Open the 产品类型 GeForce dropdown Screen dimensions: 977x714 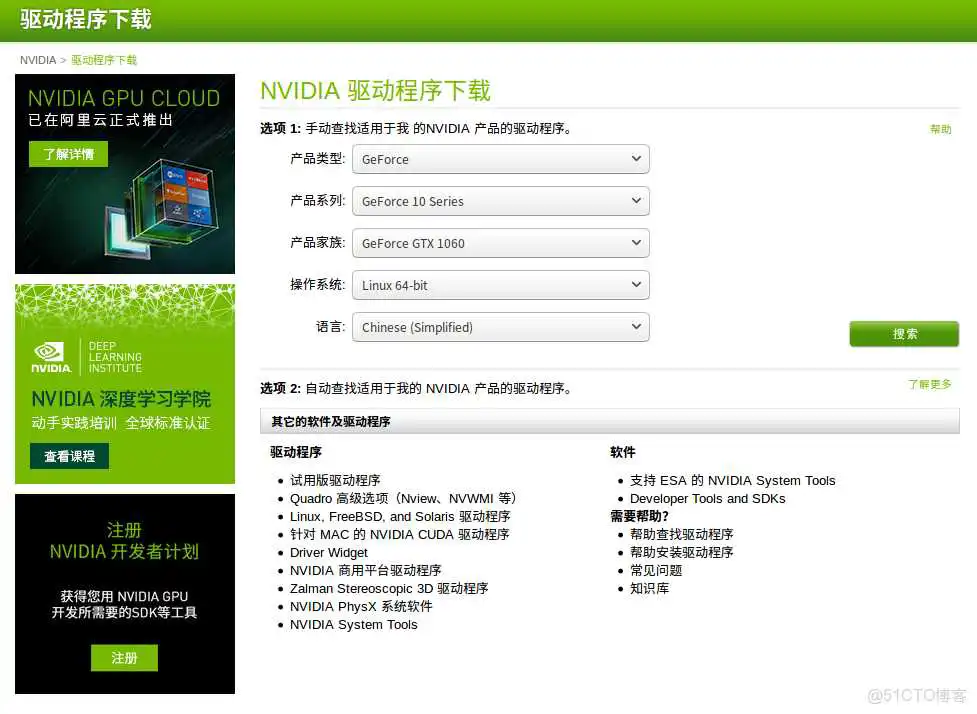[500, 159]
